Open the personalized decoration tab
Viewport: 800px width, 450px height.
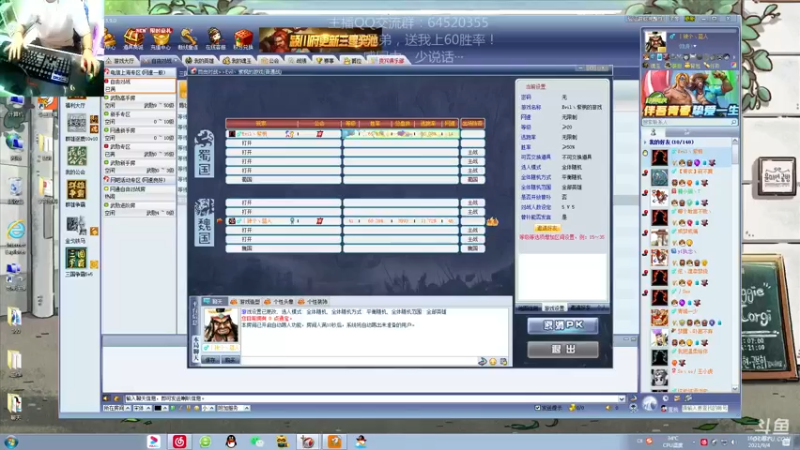313,302
